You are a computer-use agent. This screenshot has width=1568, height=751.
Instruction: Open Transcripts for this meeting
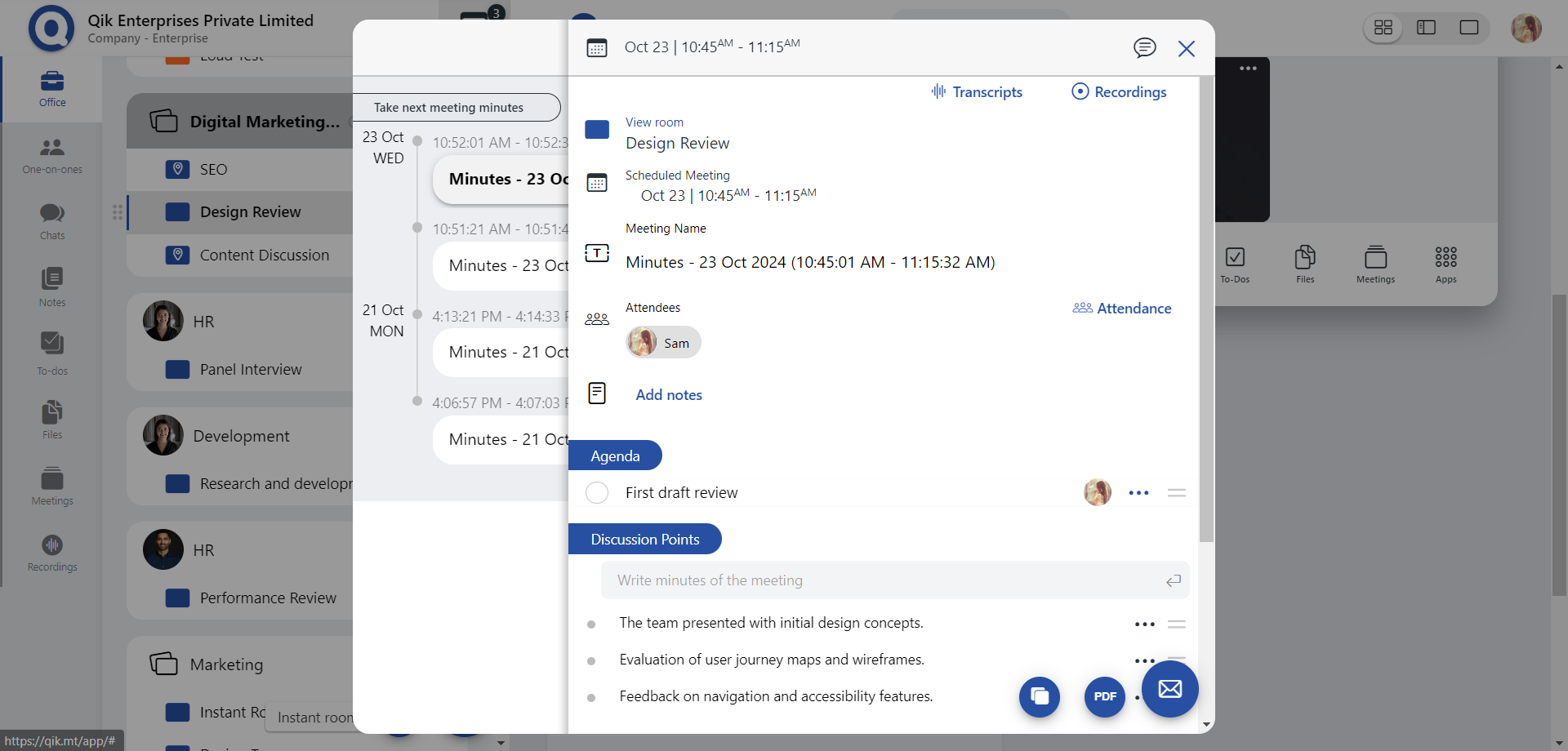(977, 92)
